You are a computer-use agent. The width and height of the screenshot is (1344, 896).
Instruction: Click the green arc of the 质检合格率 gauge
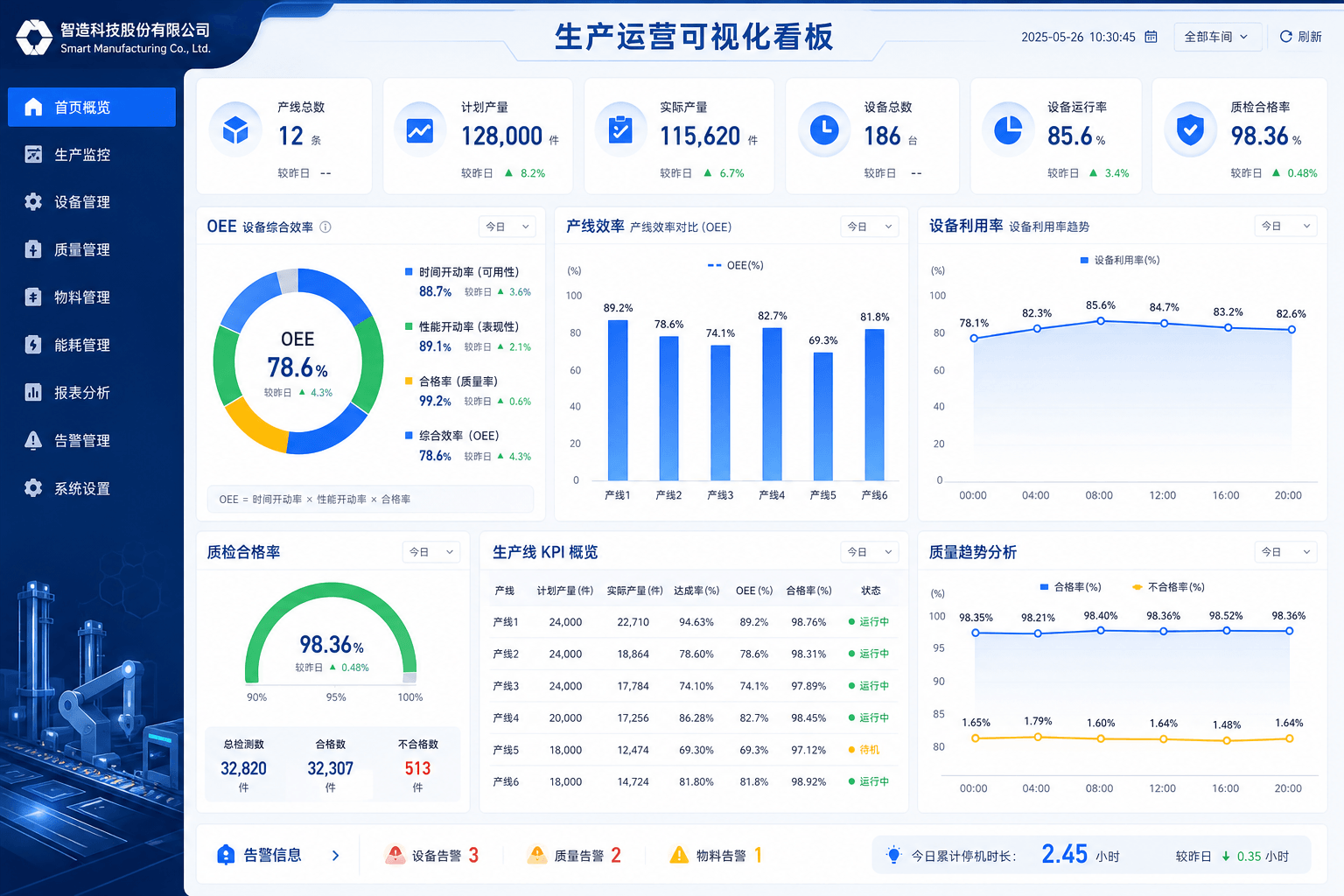[331, 591]
